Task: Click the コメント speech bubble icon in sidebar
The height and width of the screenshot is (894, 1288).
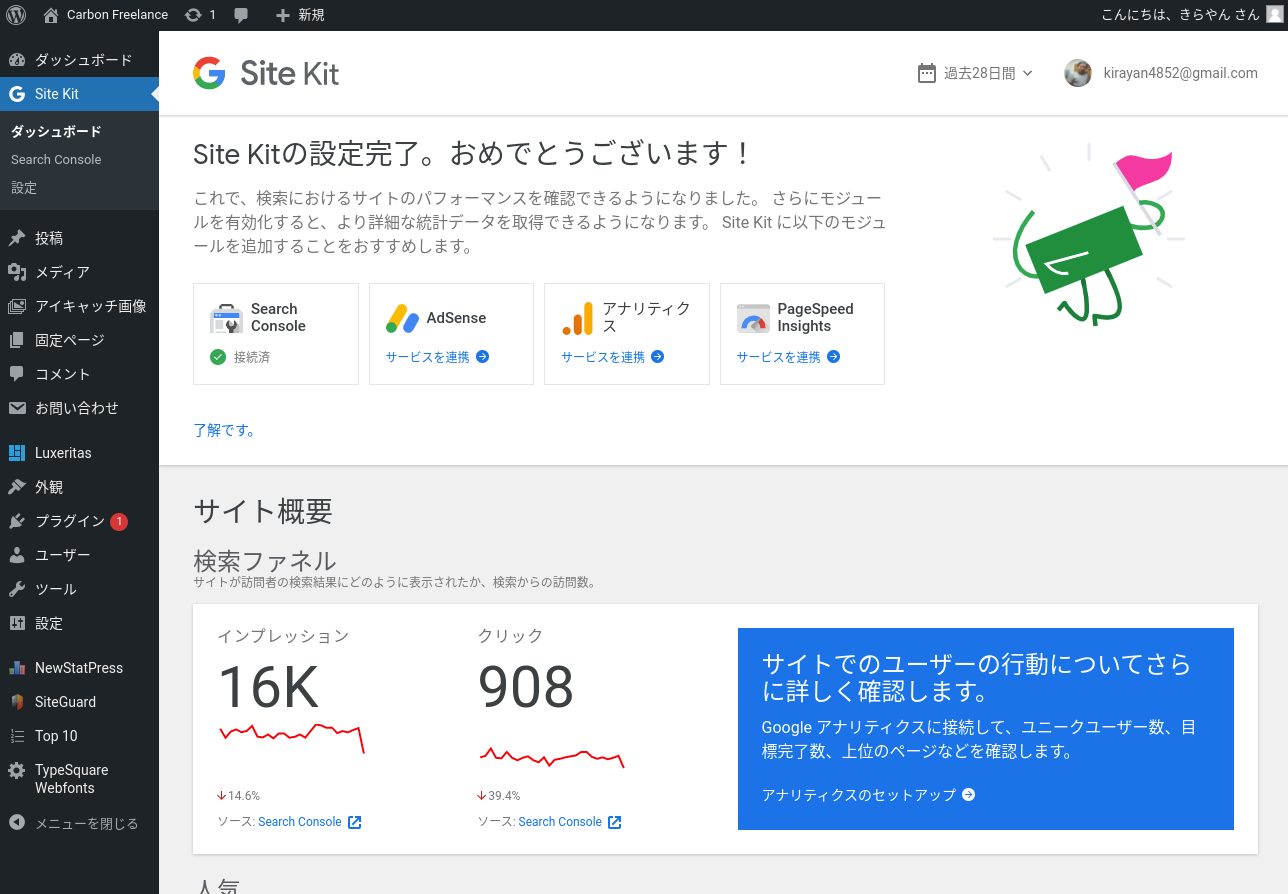Action: [17, 374]
